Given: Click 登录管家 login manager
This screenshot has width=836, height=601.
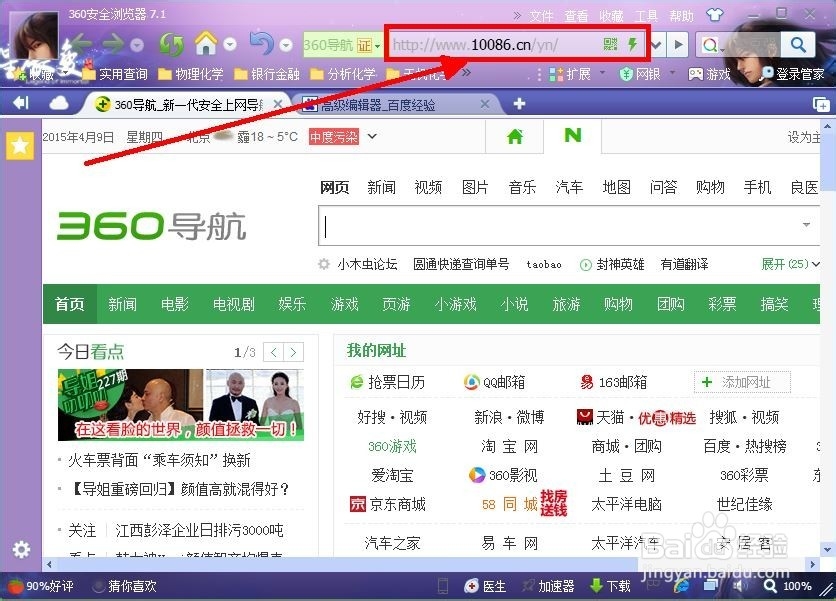Looking at the screenshot, I should click(x=794, y=74).
